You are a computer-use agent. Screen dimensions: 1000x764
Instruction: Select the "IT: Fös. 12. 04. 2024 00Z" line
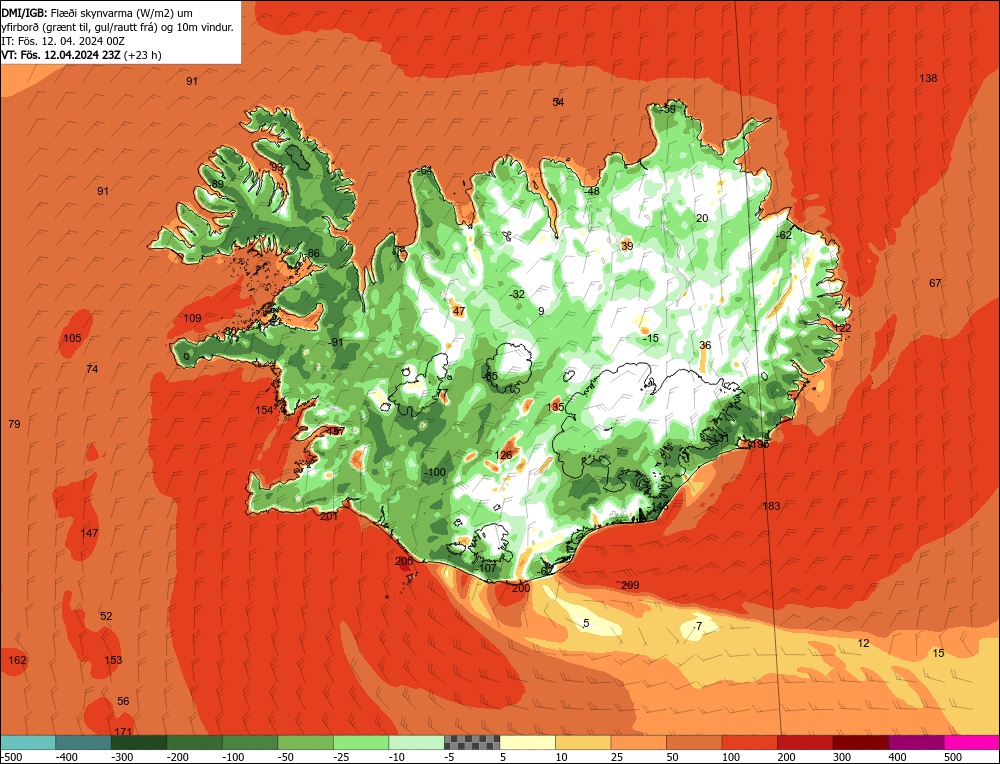[62, 41]
